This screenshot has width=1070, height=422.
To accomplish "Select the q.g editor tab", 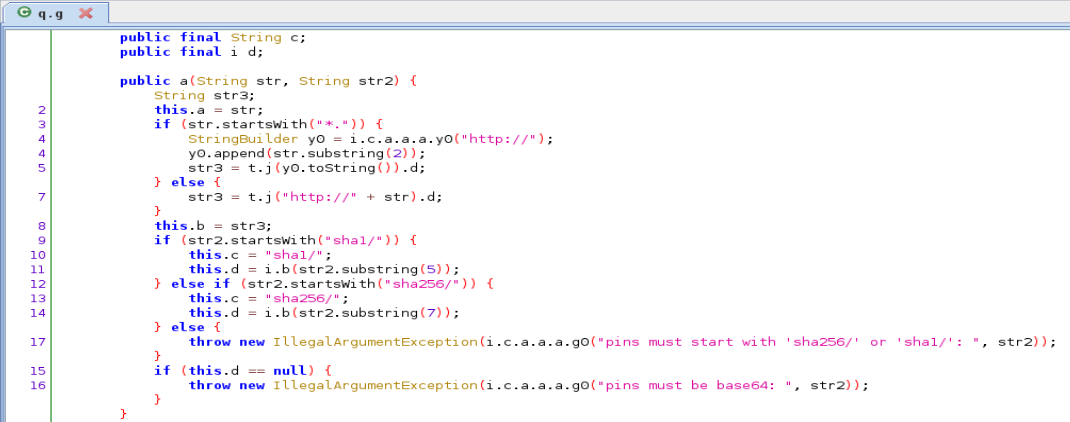I will (x=55, y=13).
